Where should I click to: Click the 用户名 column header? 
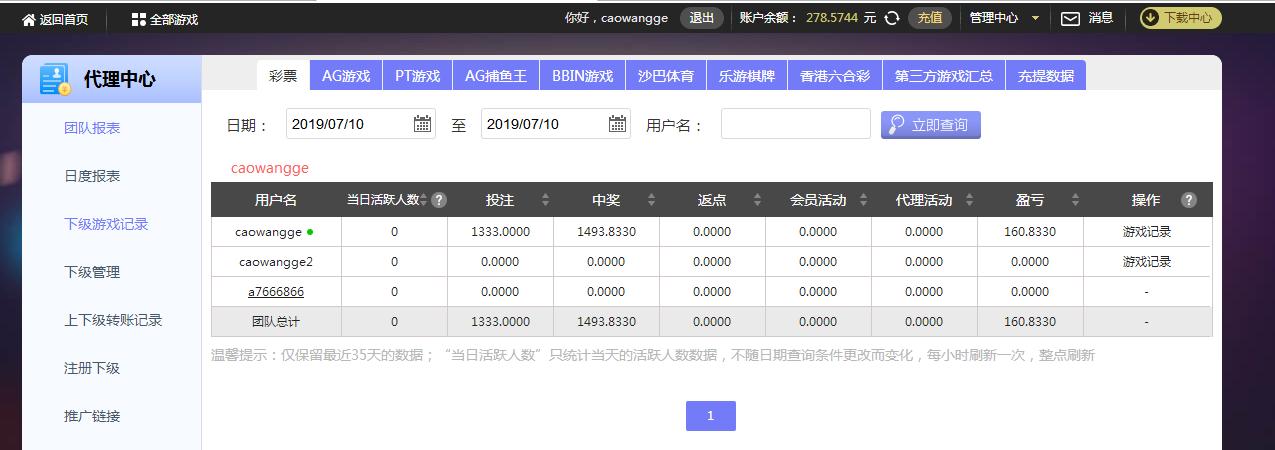tap(276, 200)
